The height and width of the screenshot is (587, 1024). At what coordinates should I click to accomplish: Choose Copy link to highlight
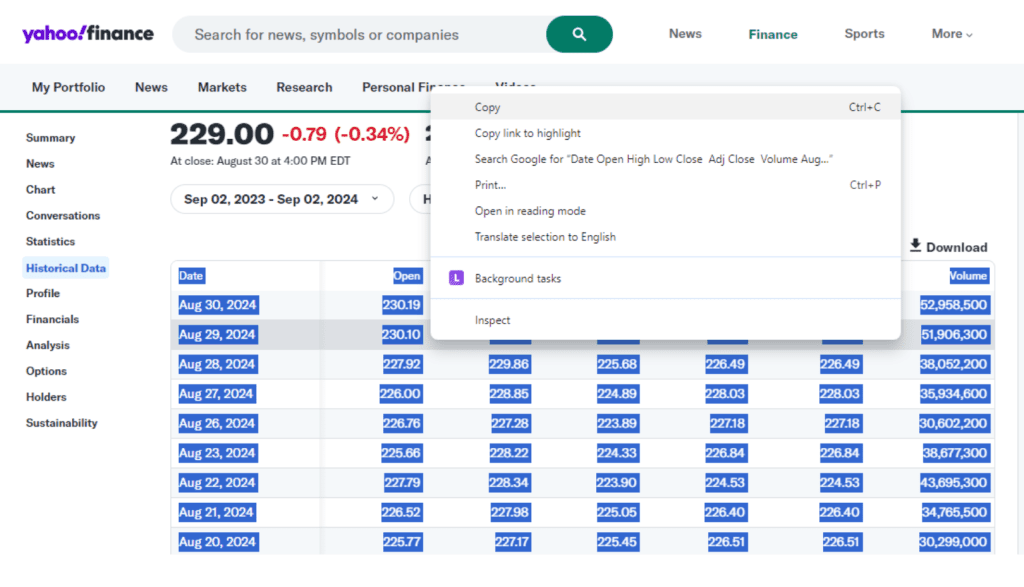tap(527, 133)
